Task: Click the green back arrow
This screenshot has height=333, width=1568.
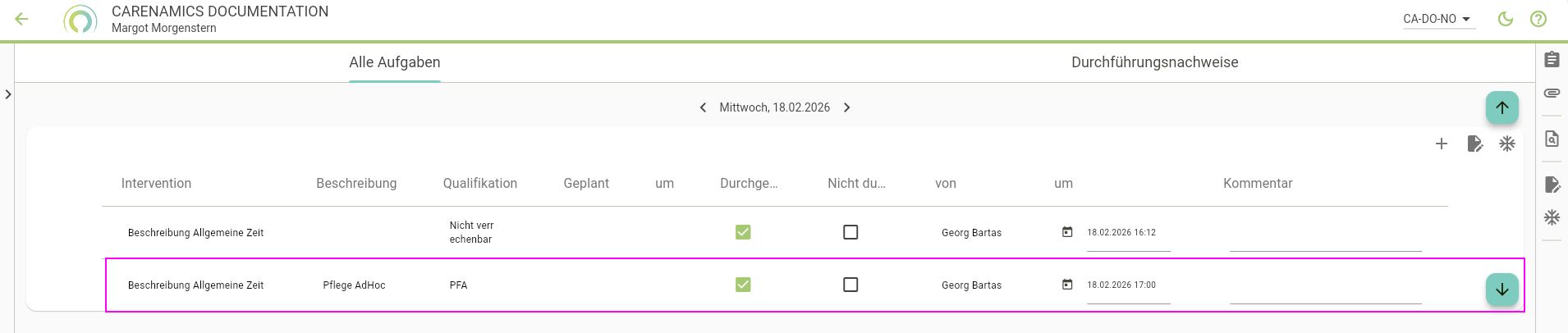Action: (x=22, y=19)
